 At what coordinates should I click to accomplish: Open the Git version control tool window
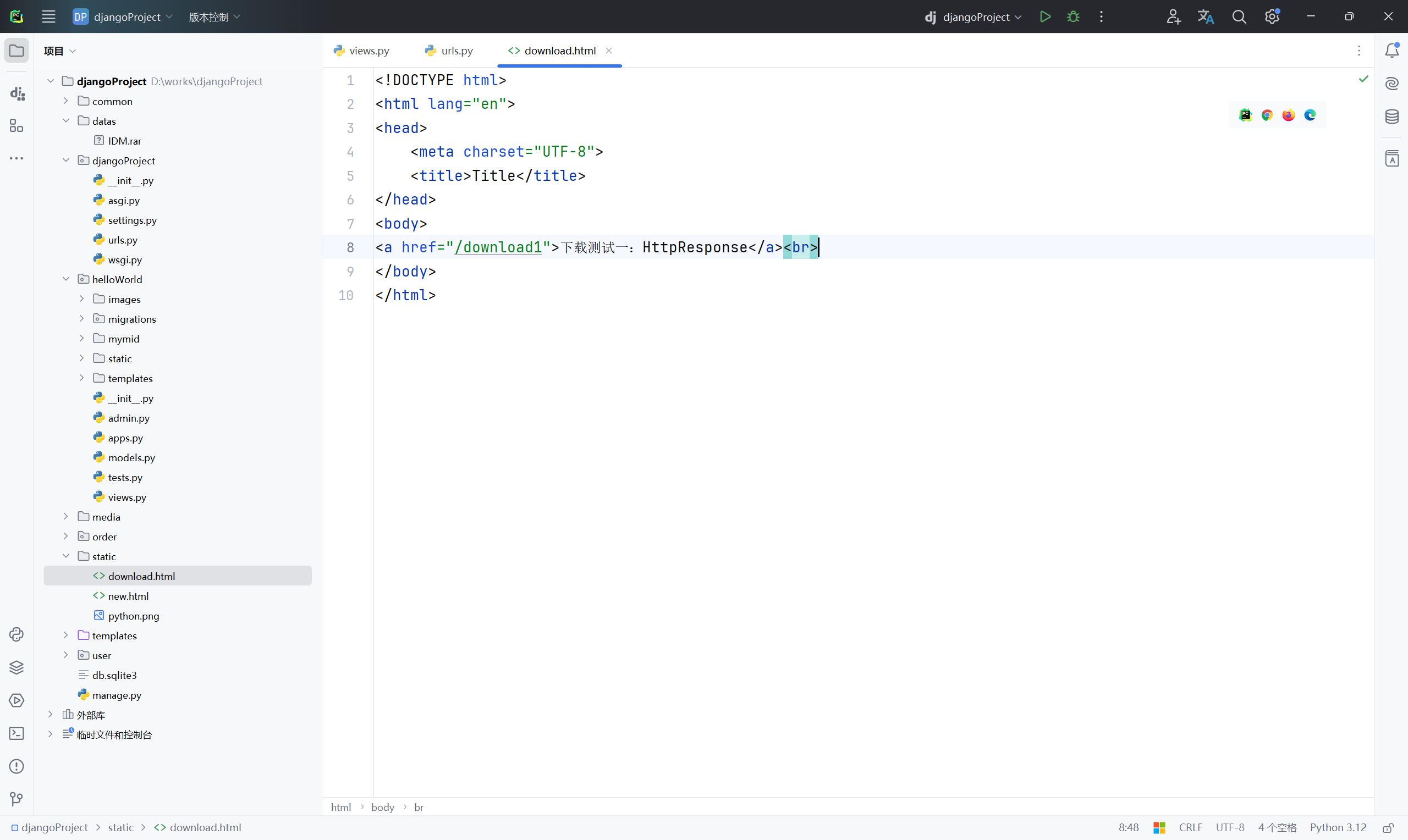pyautogui.click(x=16, y=799)
